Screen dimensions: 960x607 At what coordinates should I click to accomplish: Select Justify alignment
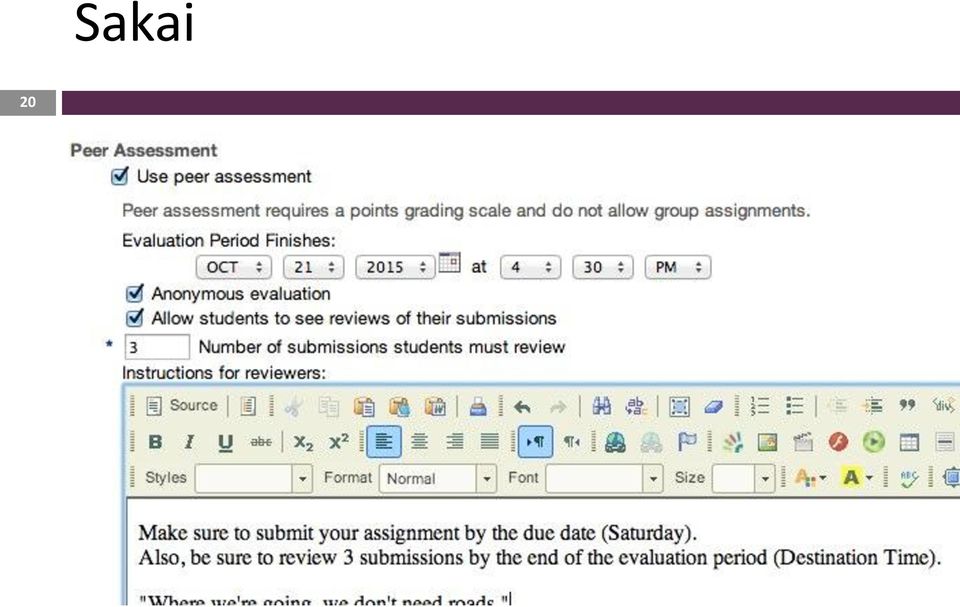[x=490, y=442]
